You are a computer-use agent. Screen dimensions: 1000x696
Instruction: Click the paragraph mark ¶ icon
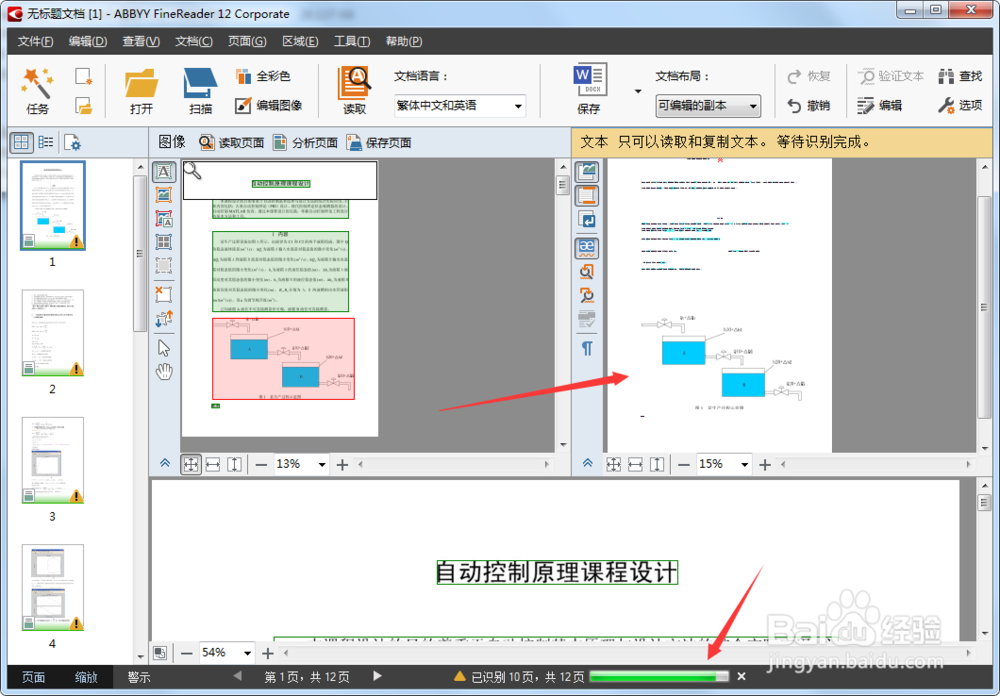[x=587, y=348]
